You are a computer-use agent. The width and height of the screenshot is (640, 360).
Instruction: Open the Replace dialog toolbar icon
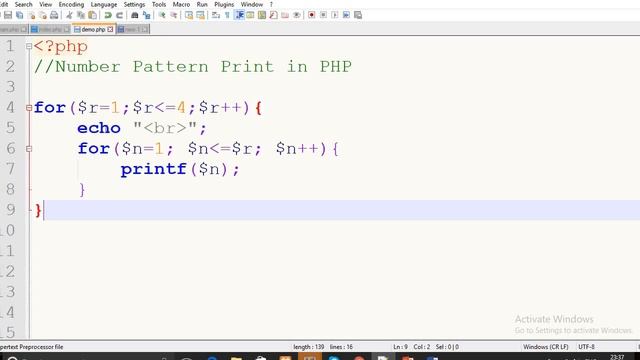146,15
